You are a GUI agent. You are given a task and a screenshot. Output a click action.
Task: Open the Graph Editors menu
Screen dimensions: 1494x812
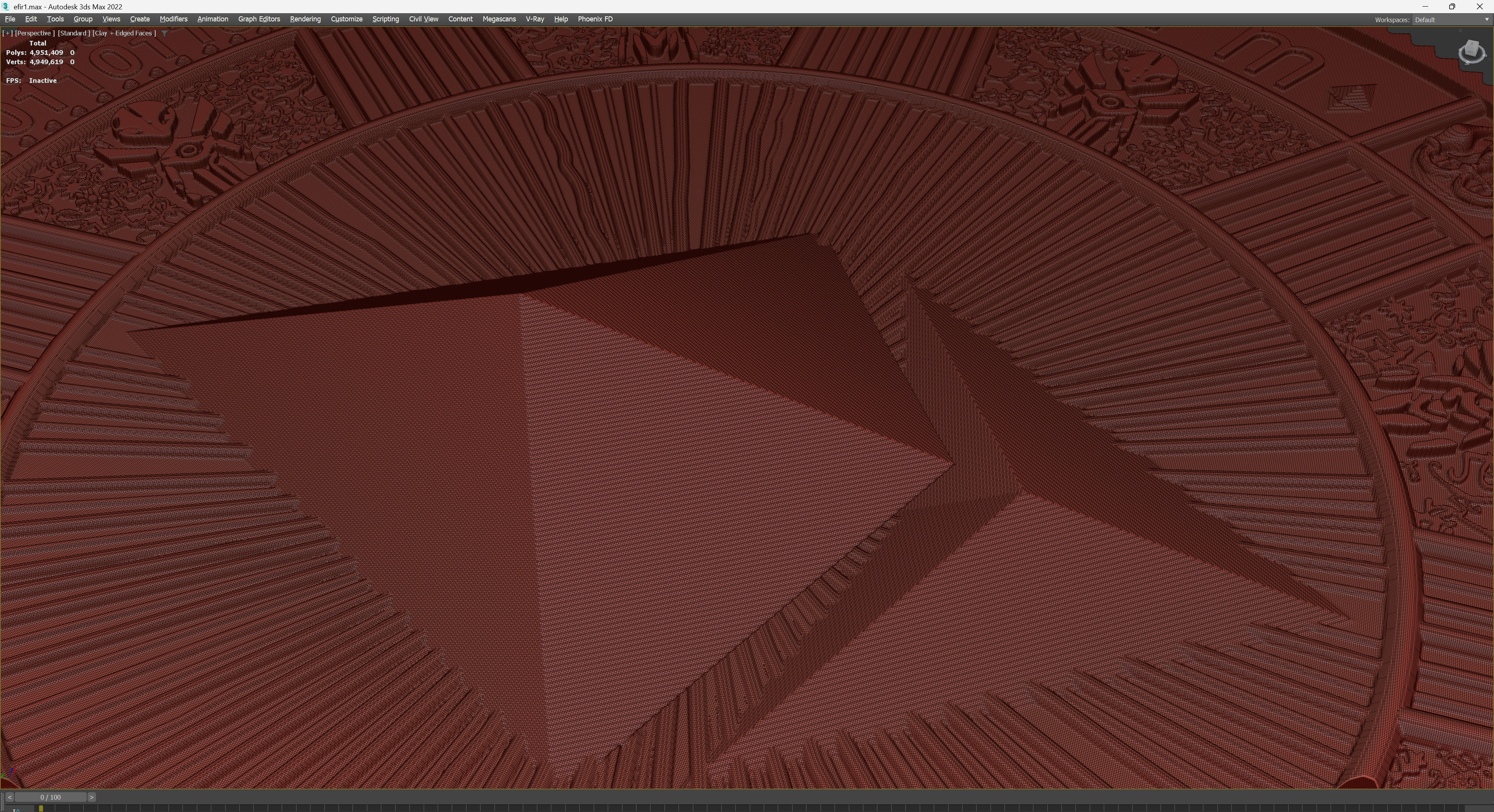pos(259,19)
